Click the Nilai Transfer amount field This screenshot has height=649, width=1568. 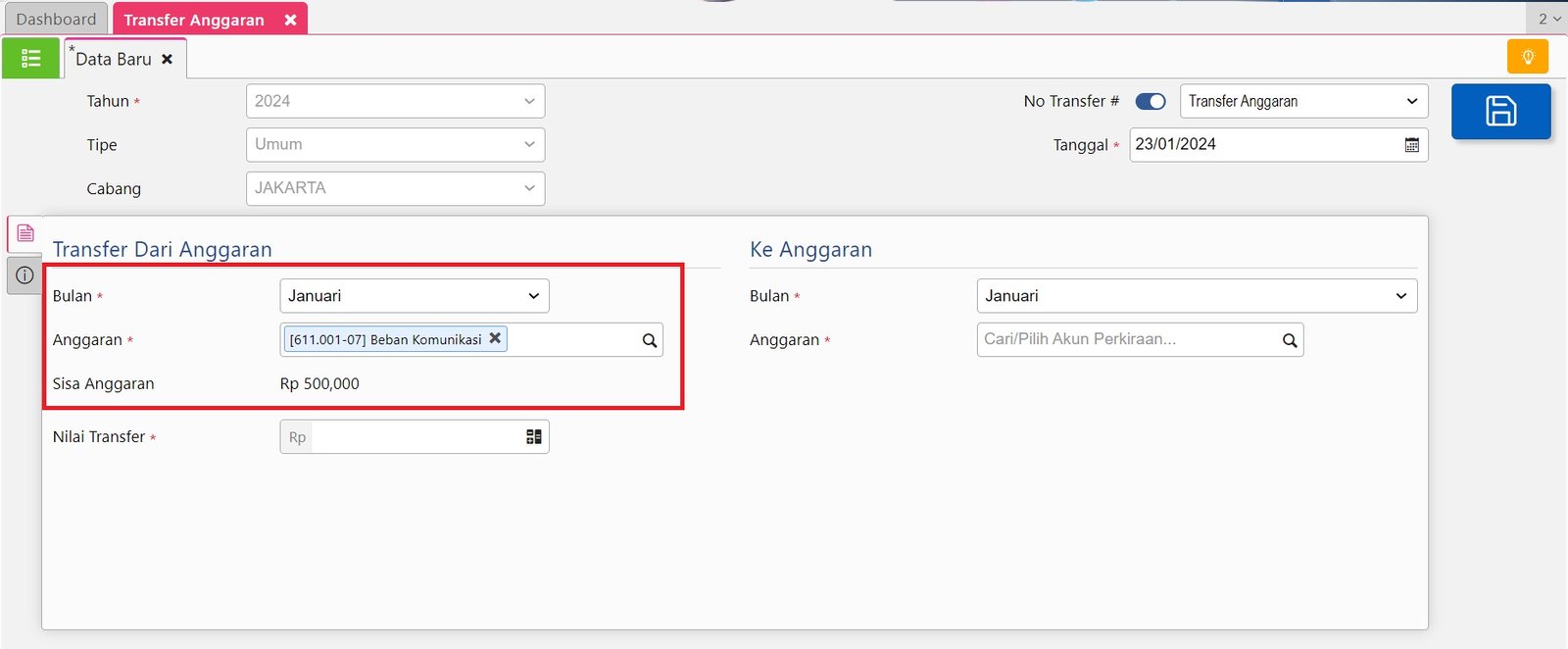tap(416, 437)
